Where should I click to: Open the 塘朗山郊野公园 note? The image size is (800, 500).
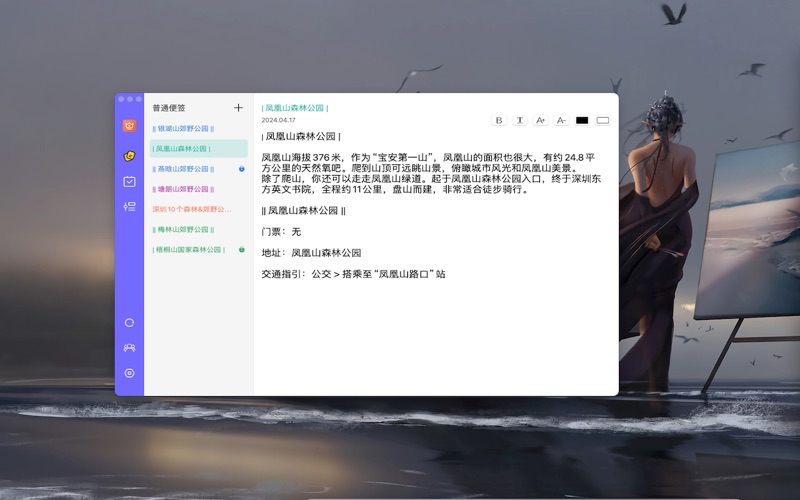tap(184, 189)
